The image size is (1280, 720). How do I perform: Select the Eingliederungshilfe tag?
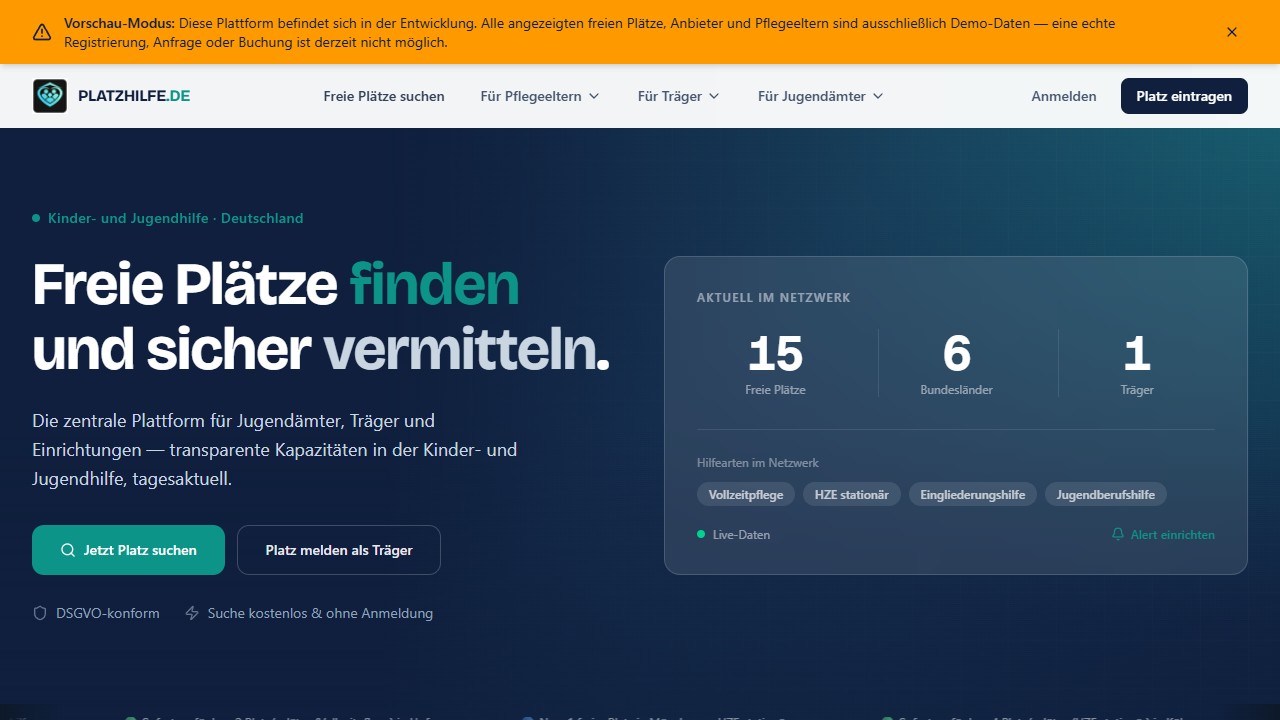point(973,494)
